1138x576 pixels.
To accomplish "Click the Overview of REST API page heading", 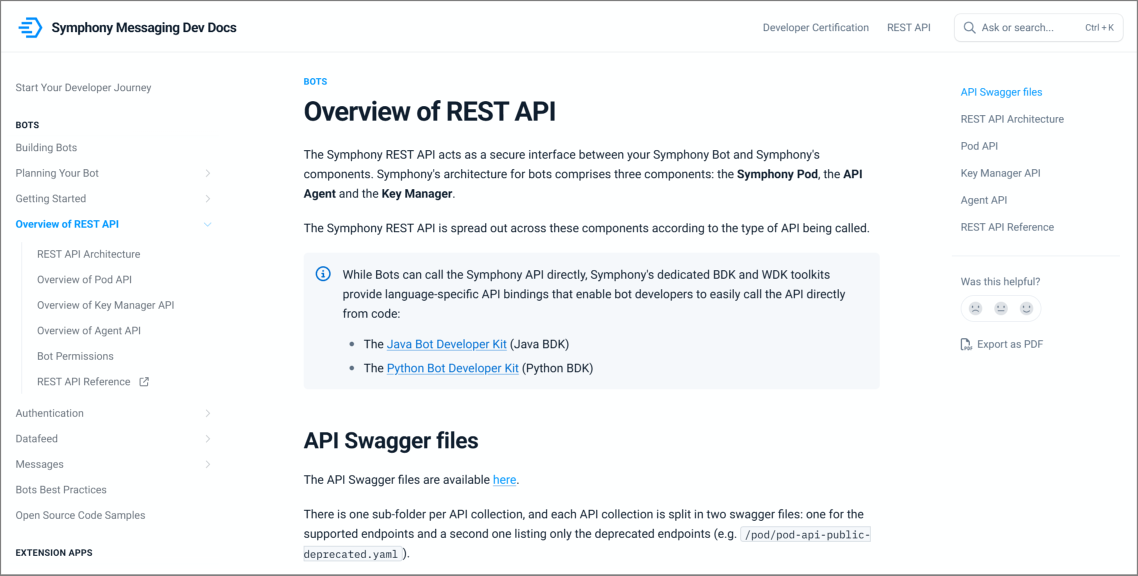I will [430, 112].
